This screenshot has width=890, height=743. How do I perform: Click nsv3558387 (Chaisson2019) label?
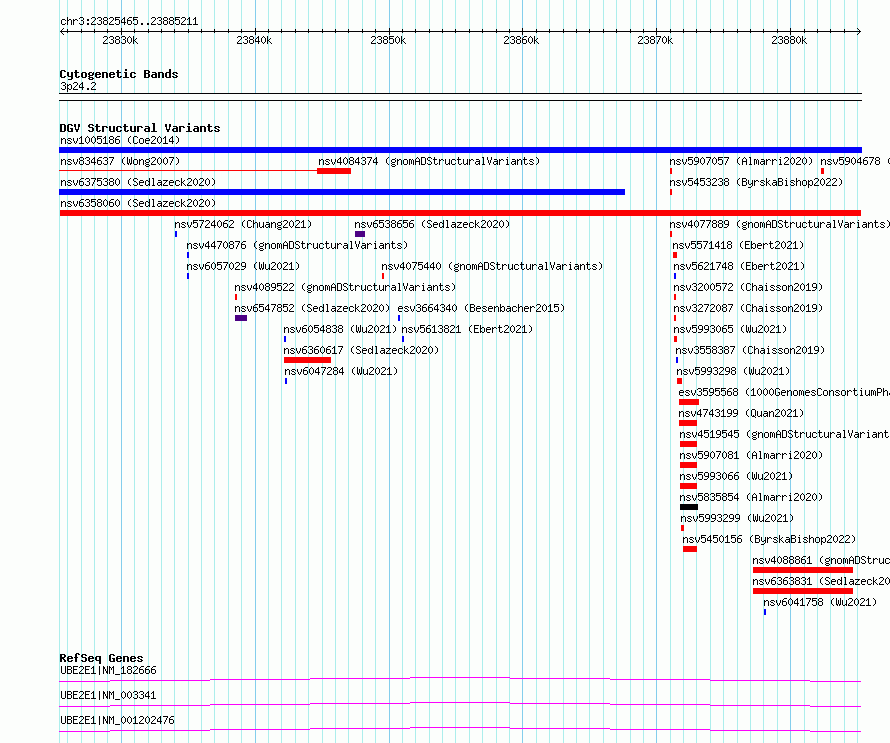pos(750,350)
